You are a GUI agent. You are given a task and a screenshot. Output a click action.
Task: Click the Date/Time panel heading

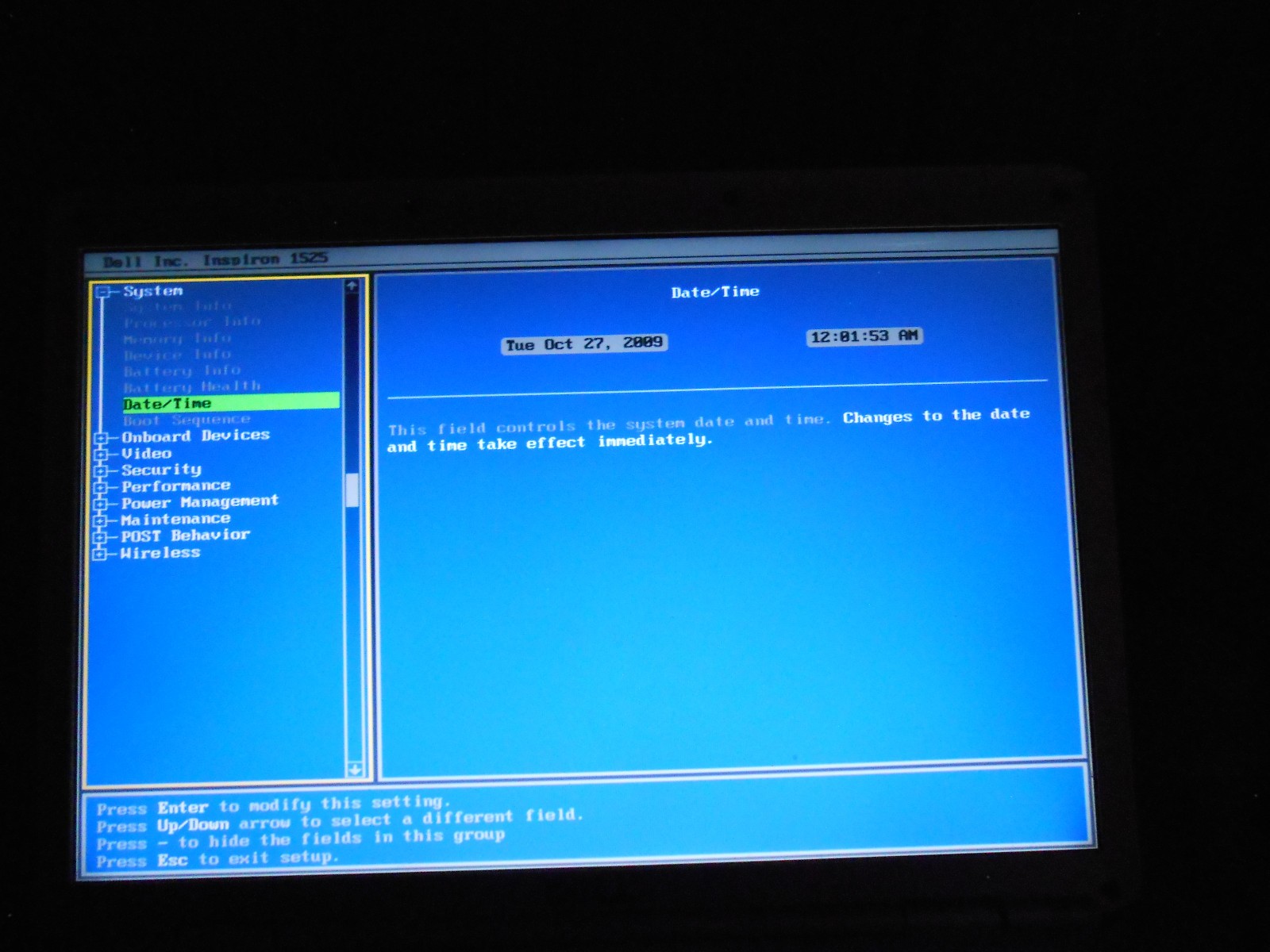(x=715, y=292)
